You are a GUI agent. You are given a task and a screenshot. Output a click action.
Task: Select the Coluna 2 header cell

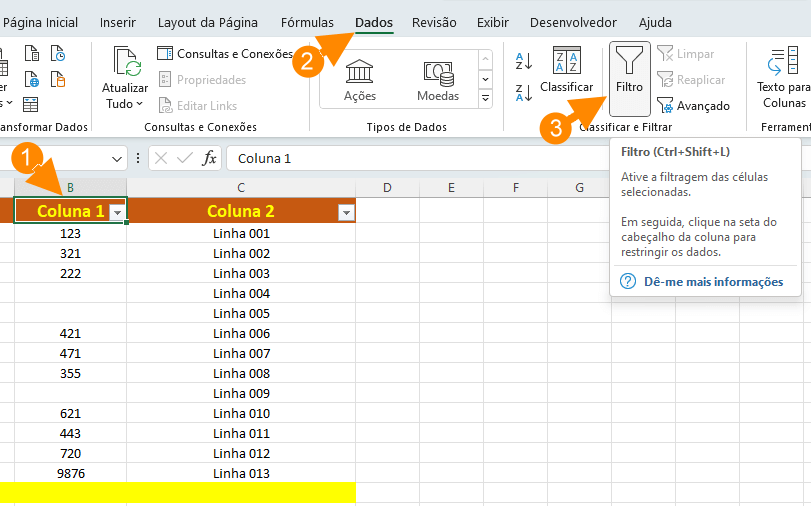point(241,211)
